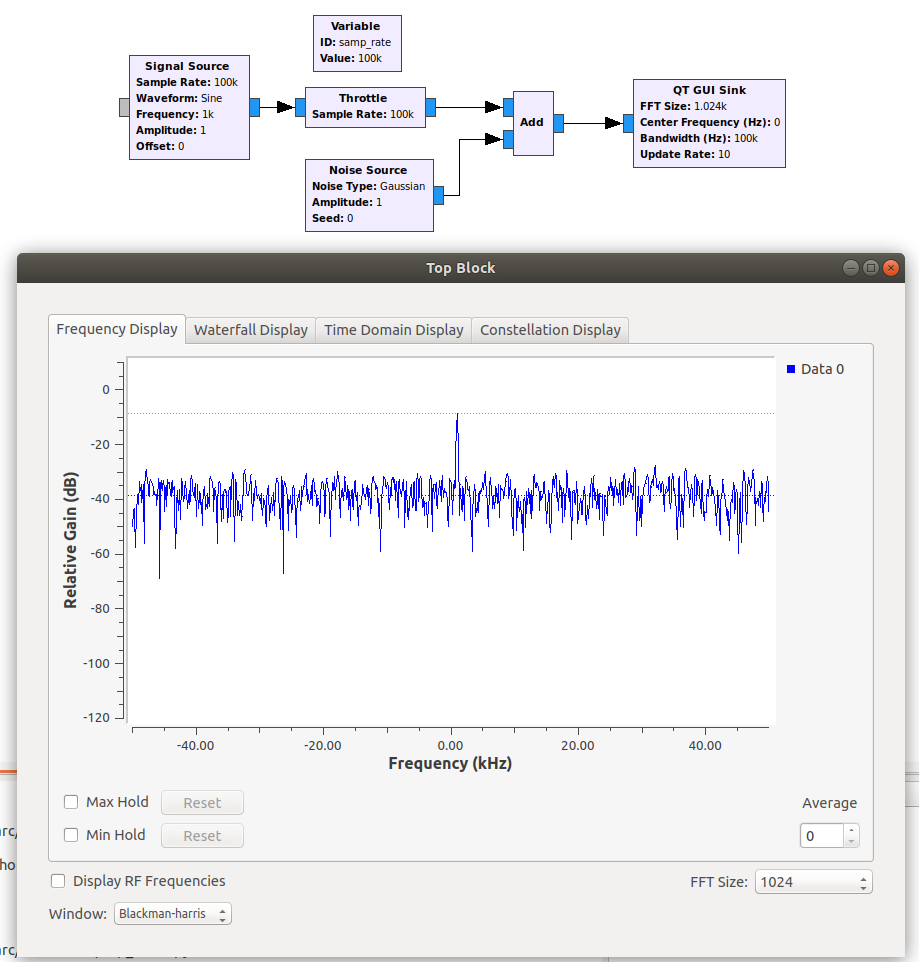This screenshot has height=962, width=919.
Task: Click the Data 0 blue legend swatch
Action: tap(791, 369)
